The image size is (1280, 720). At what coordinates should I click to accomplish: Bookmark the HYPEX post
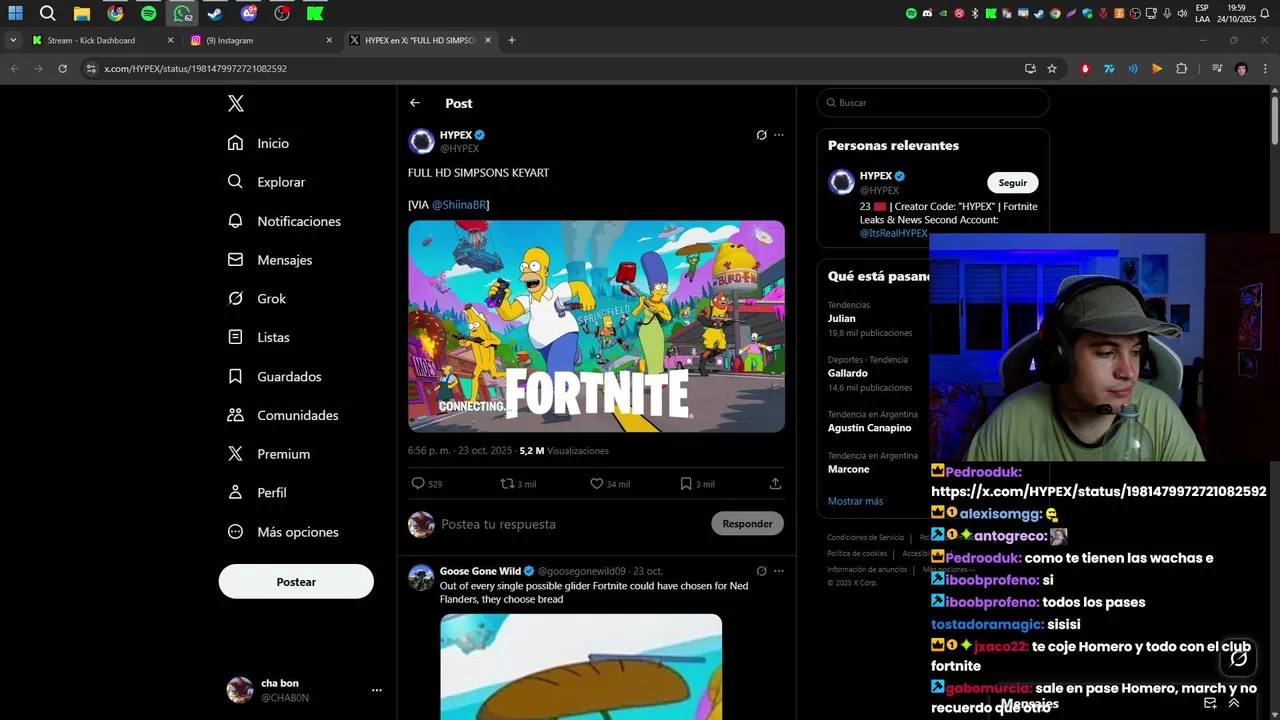[686, 484]
